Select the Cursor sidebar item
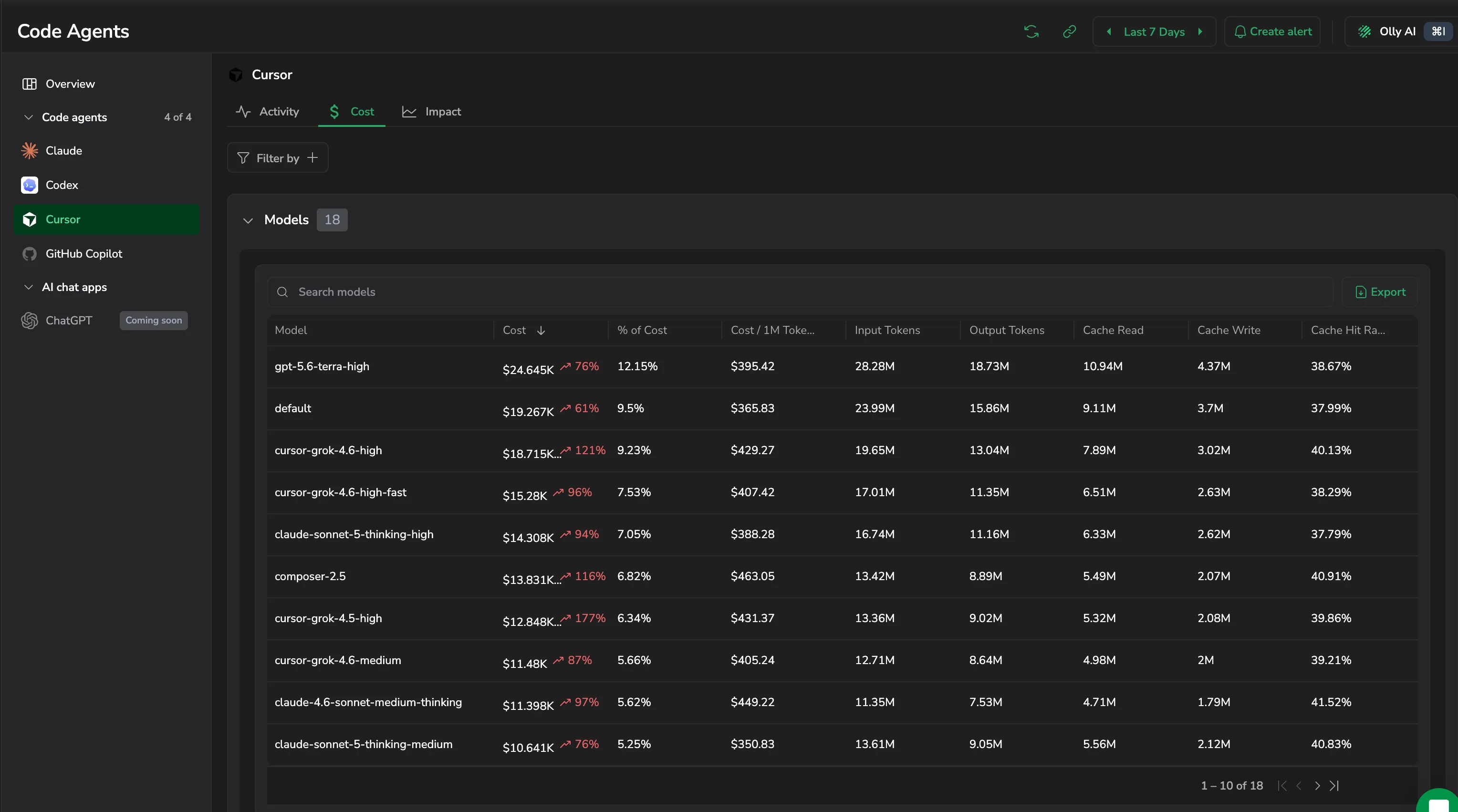 (x=106, y=219)
